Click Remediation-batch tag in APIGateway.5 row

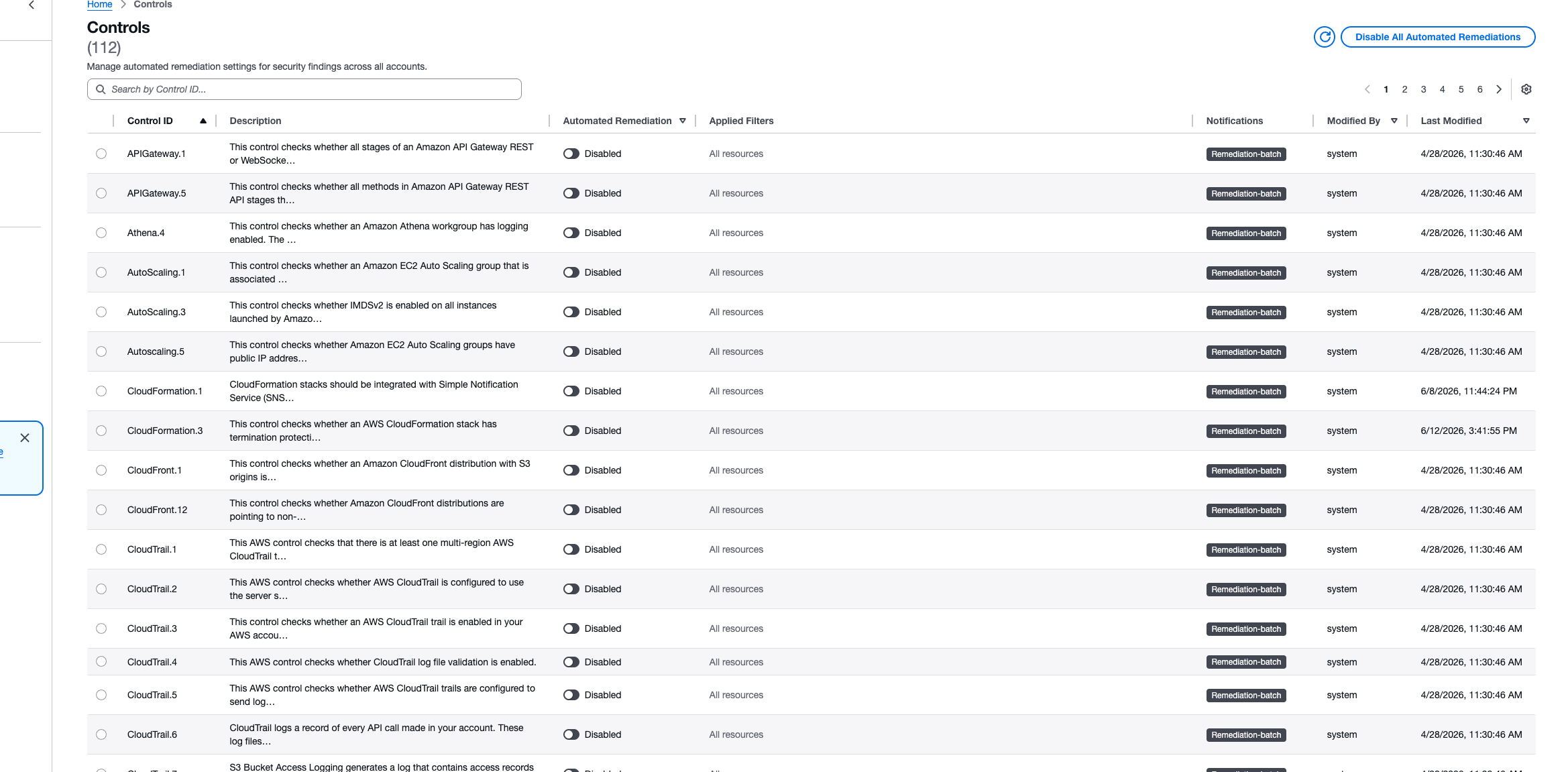pyautogui.click(x=1246, y=194)
